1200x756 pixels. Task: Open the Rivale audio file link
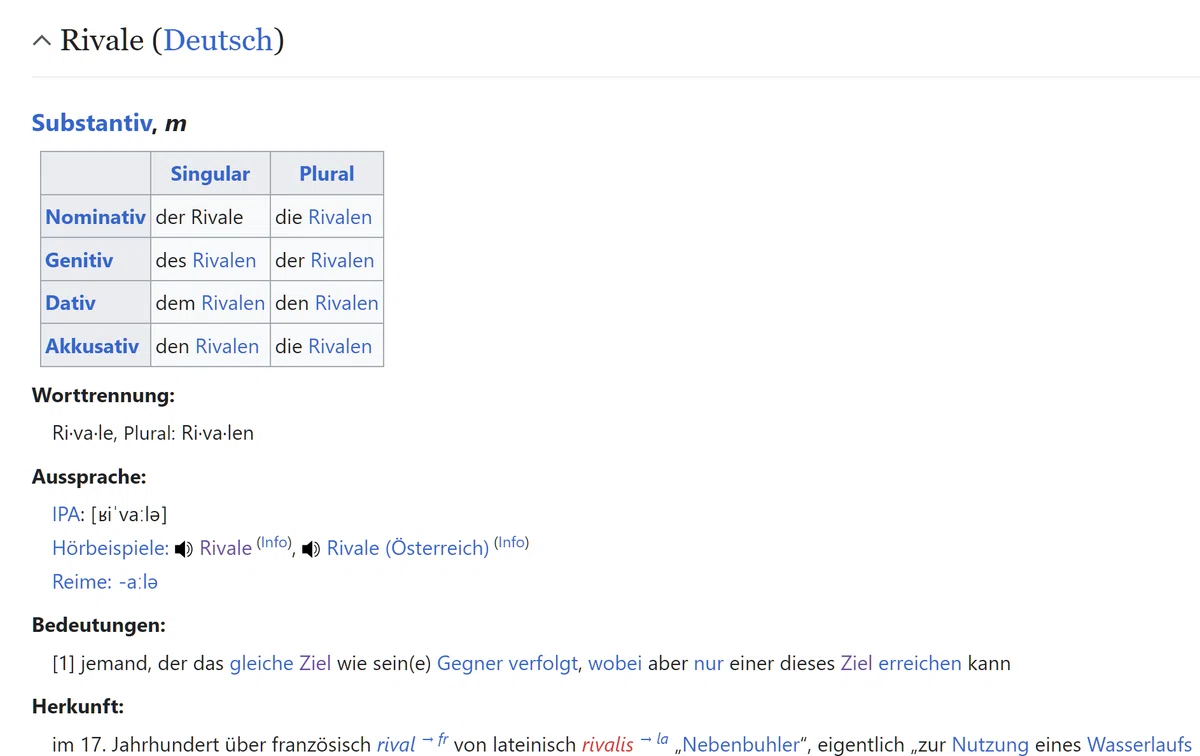click(x=226, y=548)
